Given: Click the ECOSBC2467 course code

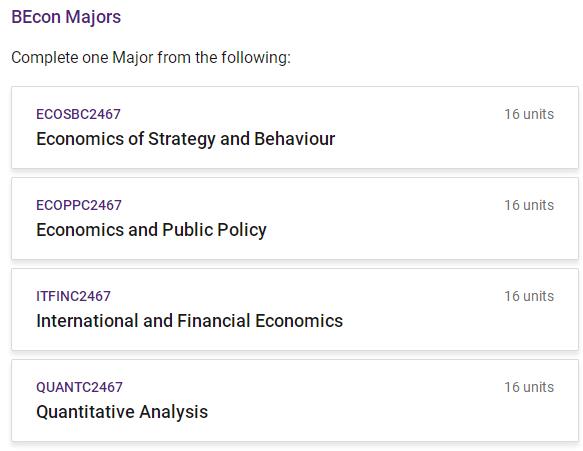Looking at the screenshot, I should [x=78, y=114].
